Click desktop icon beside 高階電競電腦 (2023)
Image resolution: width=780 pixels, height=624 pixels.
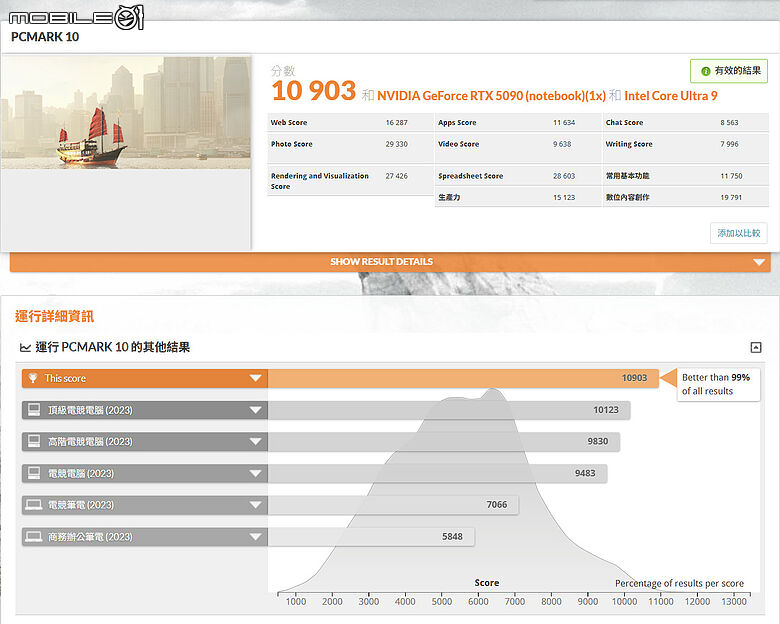(x=34, y=441)
